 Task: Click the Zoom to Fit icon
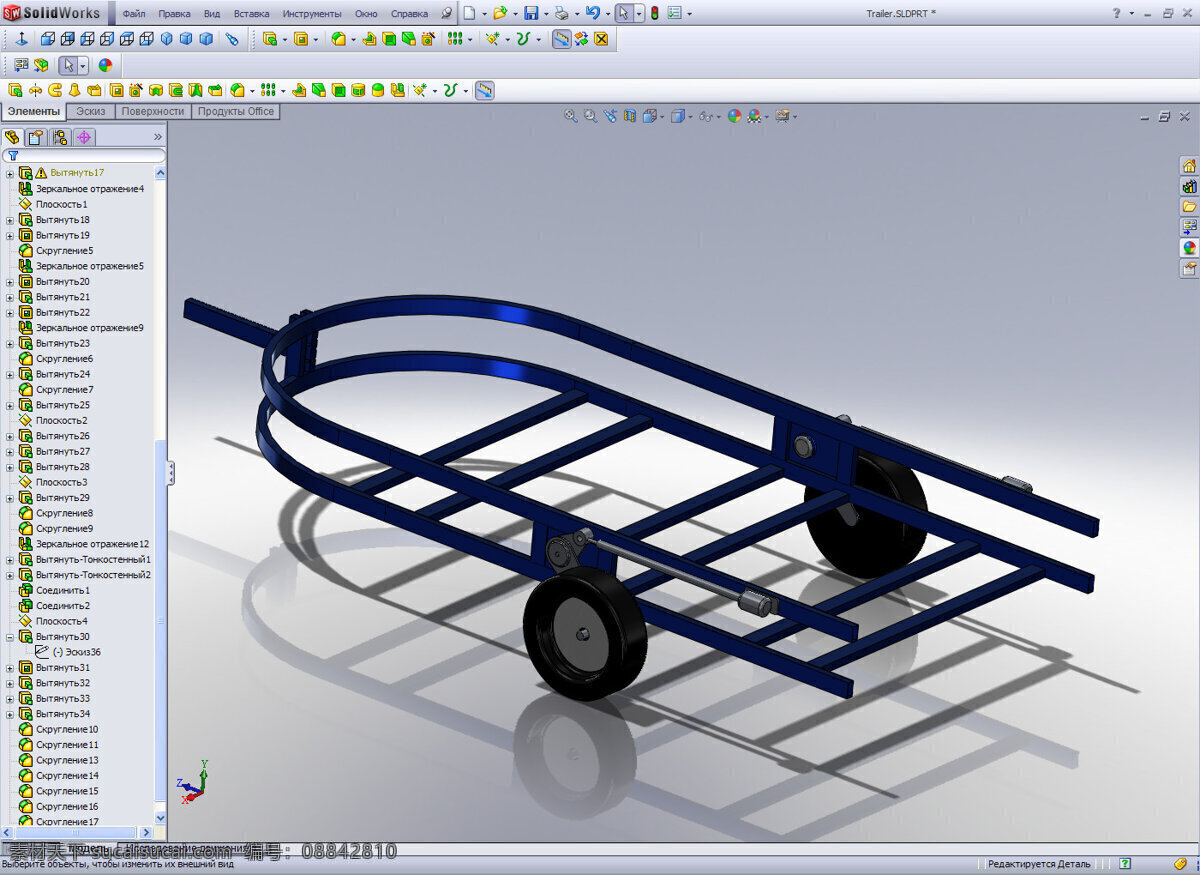pyautogui.click(x=571, y=116)
